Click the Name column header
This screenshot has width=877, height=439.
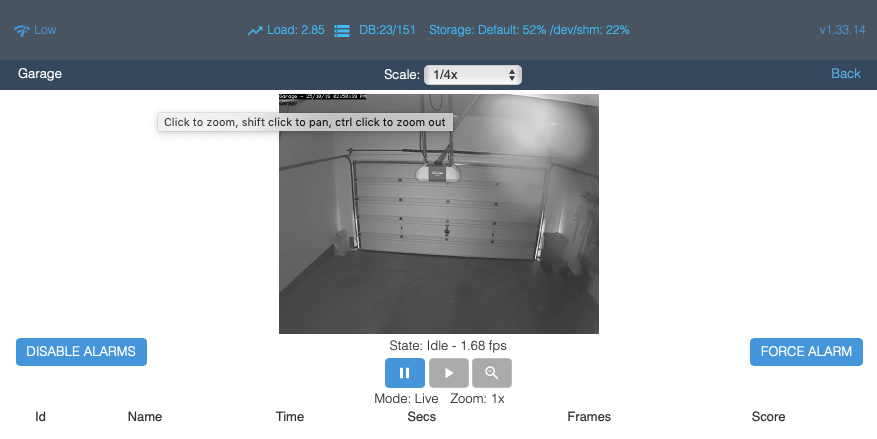(145, 417)
